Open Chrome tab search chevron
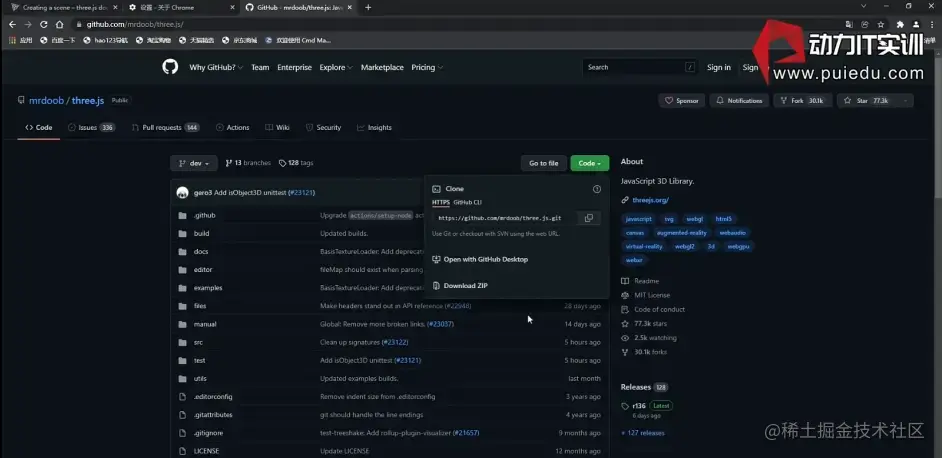 coord(864,6)
